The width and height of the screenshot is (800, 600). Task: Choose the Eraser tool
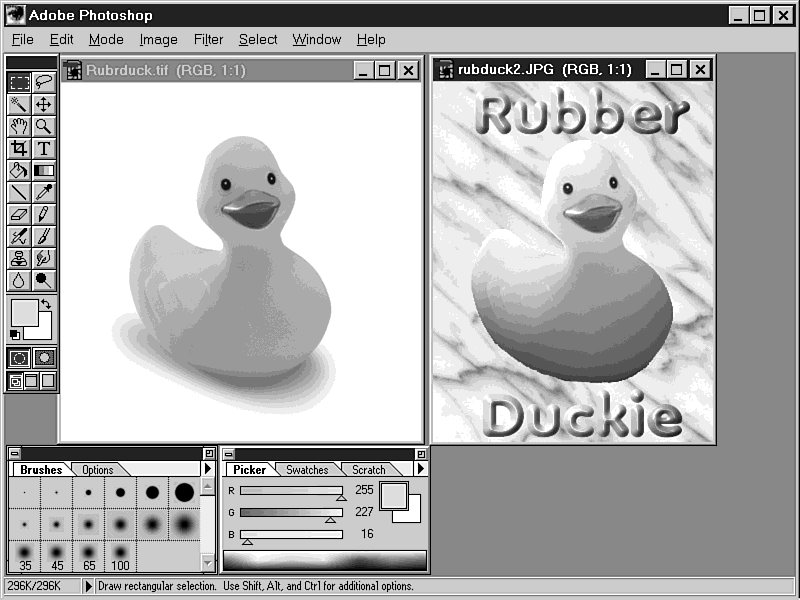[x=19, y=214]
